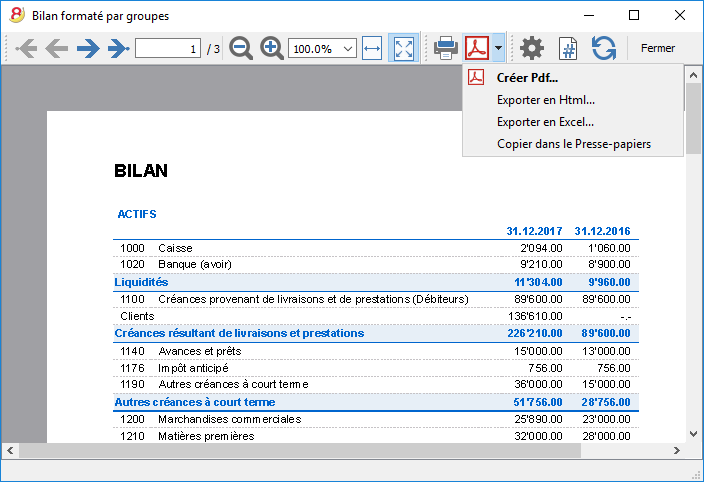
Task: Open print settings gear icon
Action: click(x=532, y=48)
